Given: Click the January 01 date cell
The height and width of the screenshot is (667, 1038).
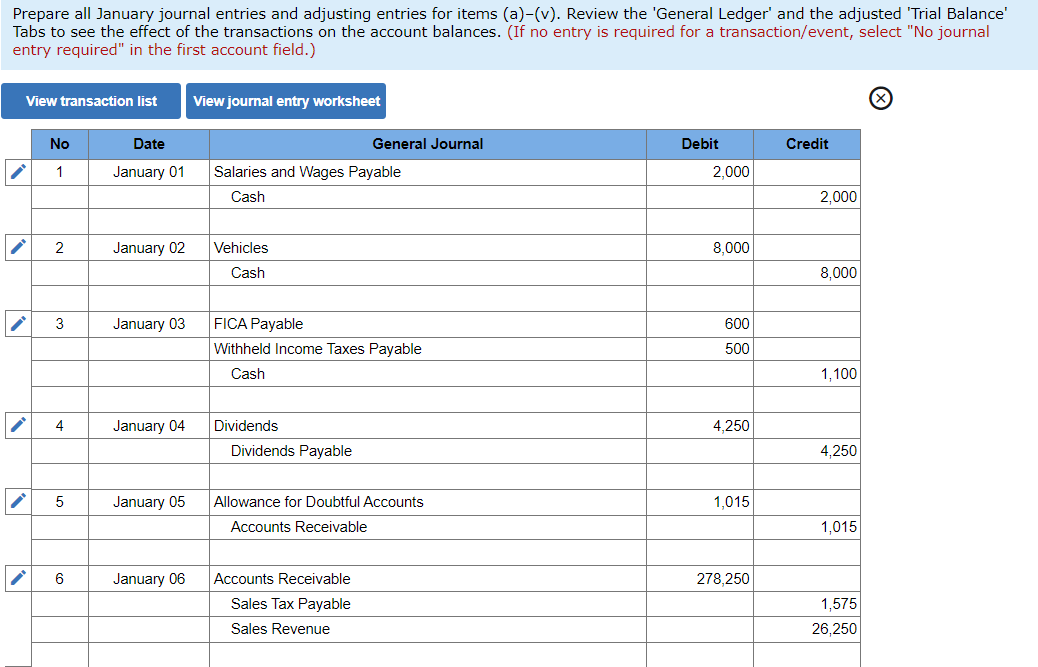Looking at the screenshot, I should (x=149, y=172).
